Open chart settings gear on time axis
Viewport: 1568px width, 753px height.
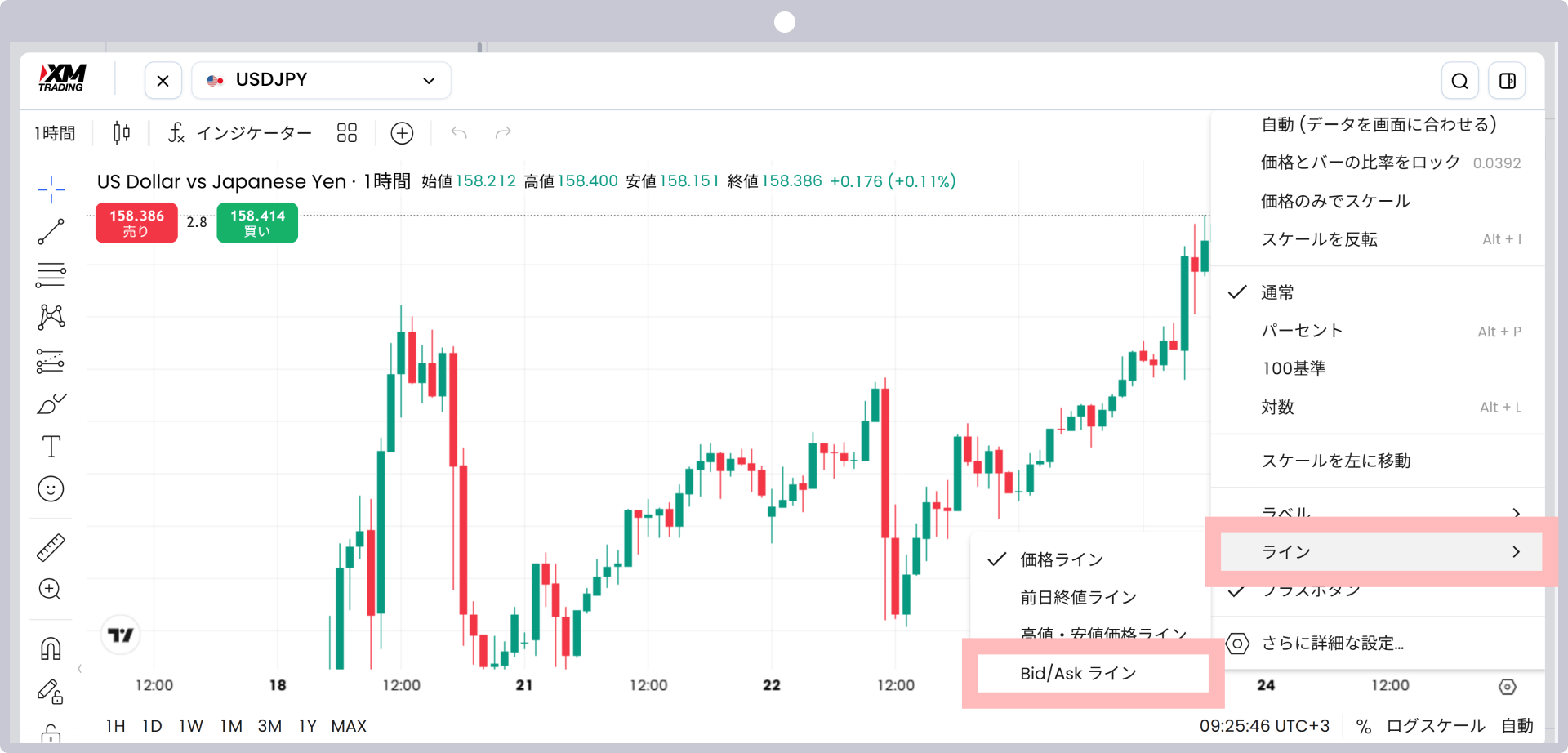click(1508, 687)
